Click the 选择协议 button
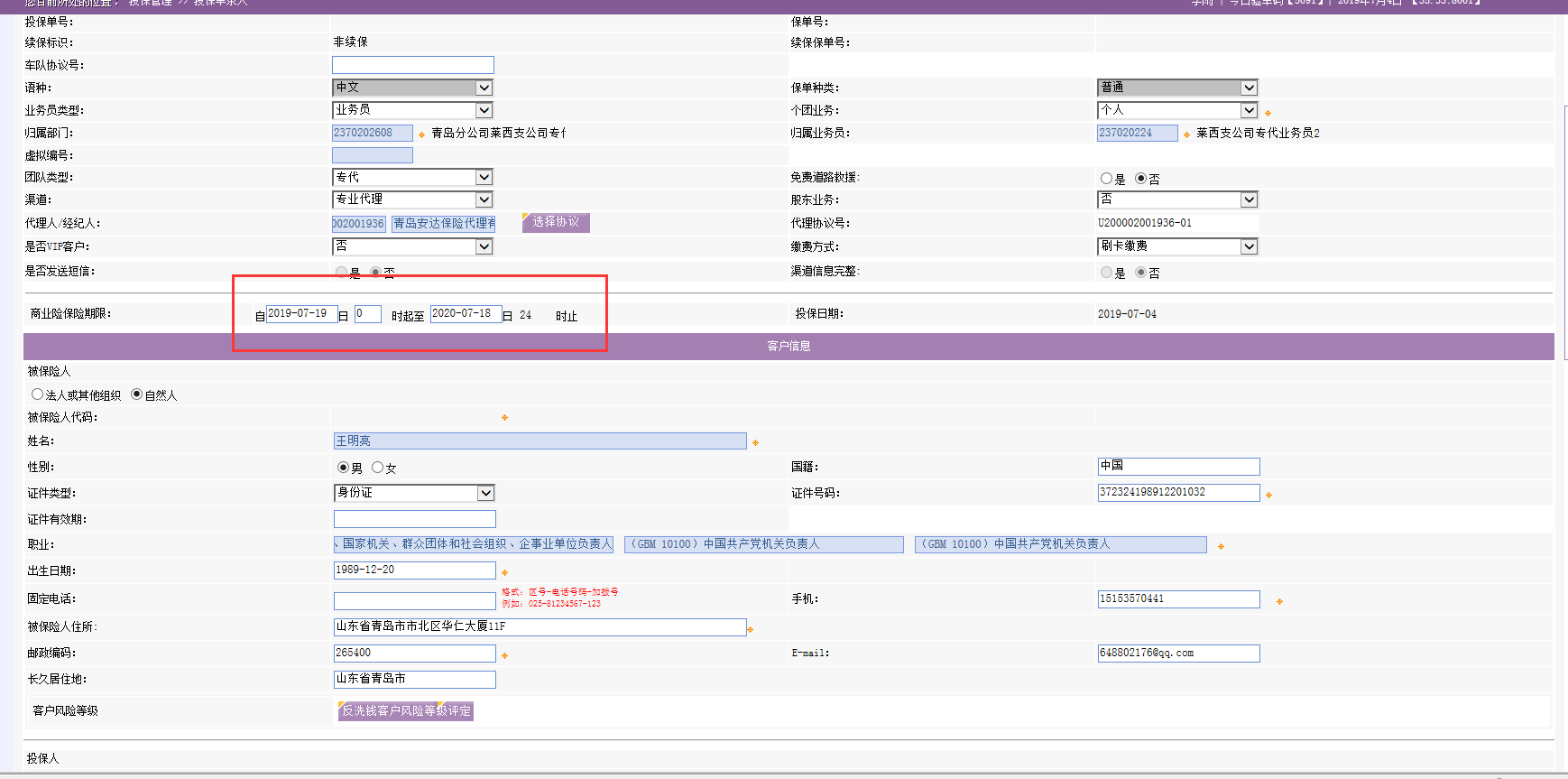Viewport: 1568px width, 779px height. (556, 222)
